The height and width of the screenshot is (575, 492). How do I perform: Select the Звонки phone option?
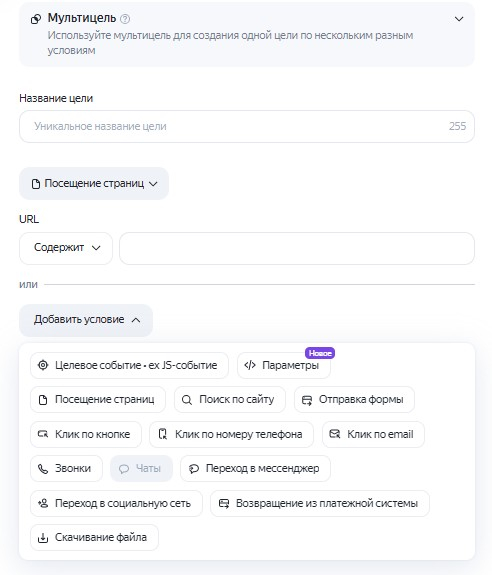[66, 468]
